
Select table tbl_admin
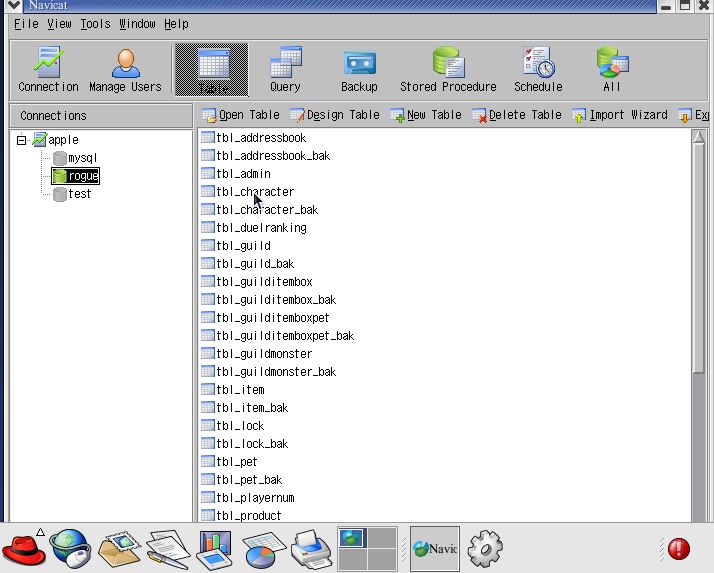(236, 174)
